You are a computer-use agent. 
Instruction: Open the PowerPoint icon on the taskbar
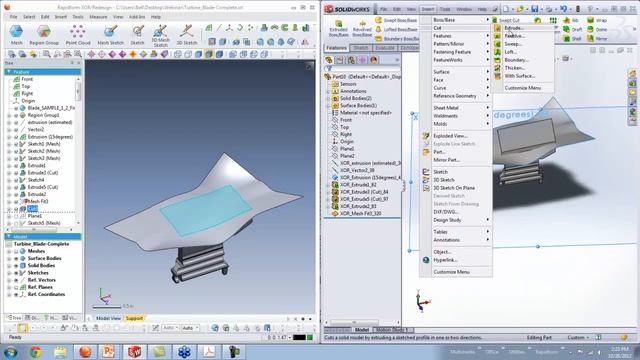coord(108,351)
